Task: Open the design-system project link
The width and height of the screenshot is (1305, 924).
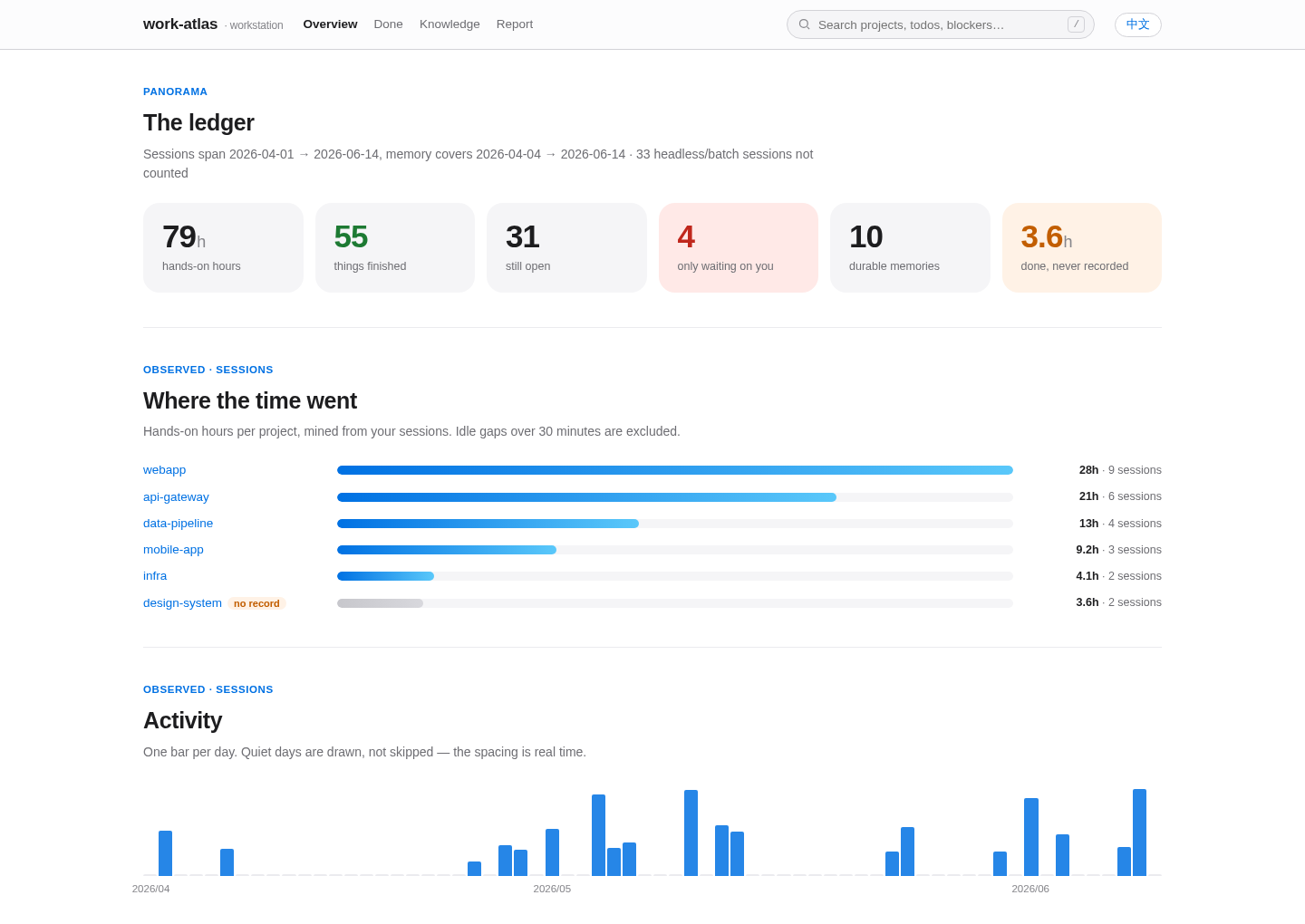Action: click(x=182, y=603)
